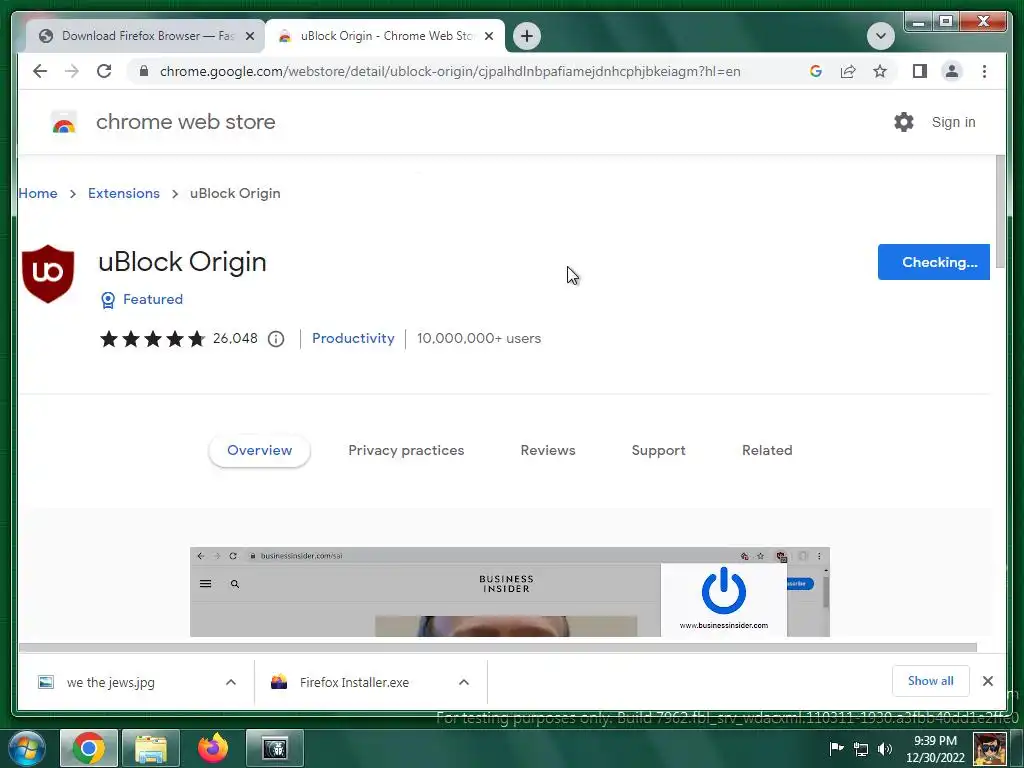Select the Overview tab
This screenshot has height=768, width=1024.
pyautogui.click(x=259, y=450)
